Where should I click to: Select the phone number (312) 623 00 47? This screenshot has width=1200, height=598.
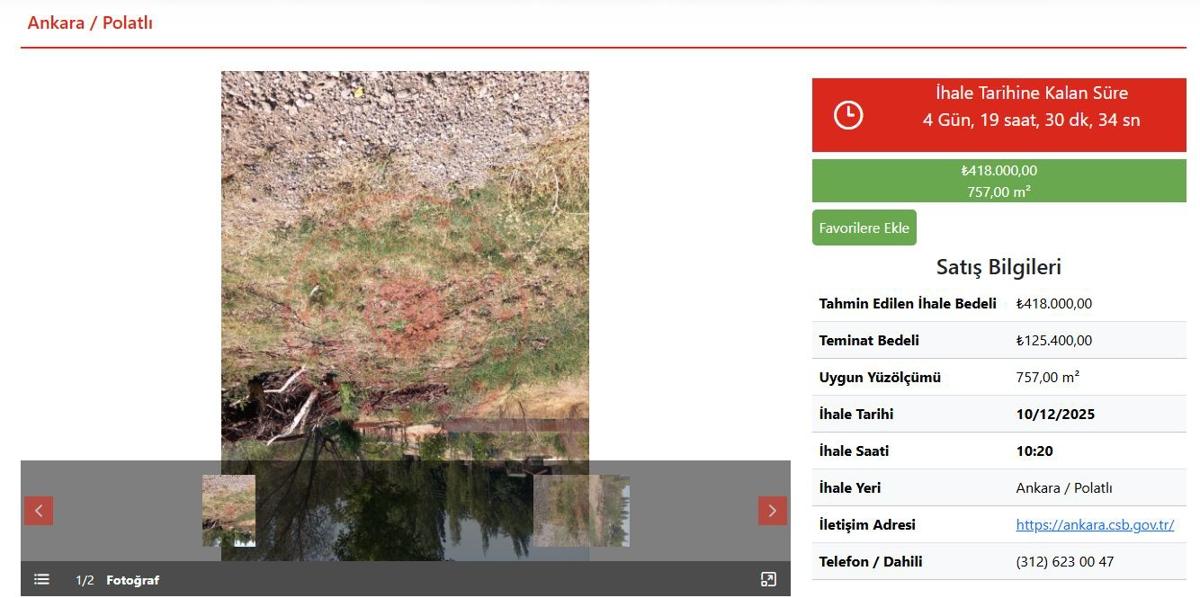pyautogui.click(x=1065, y=562)
